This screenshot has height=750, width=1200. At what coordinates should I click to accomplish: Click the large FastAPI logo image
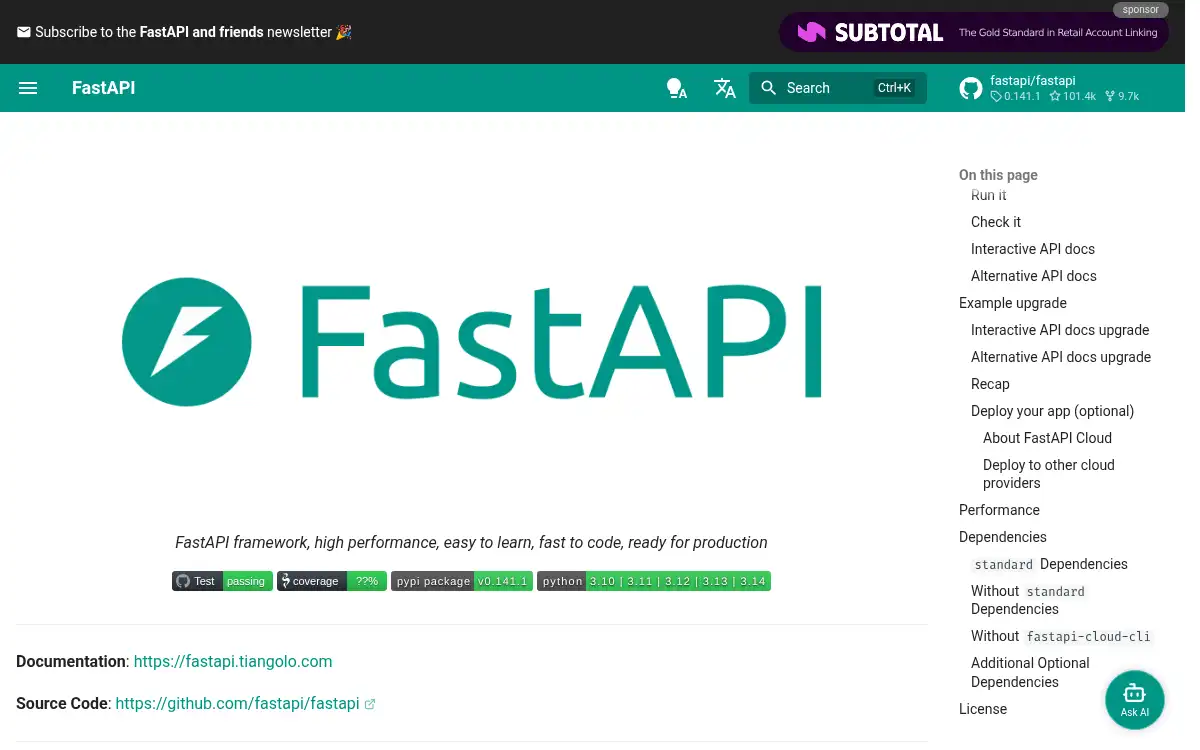tap(472, 342)
